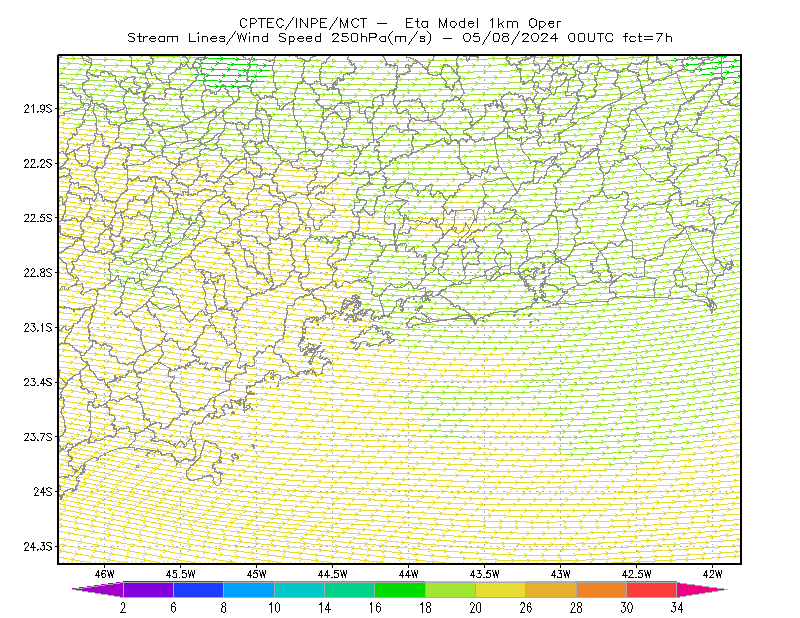Click the 44W longitude axis label
This screenshot has width=800, height=618.
409,574
